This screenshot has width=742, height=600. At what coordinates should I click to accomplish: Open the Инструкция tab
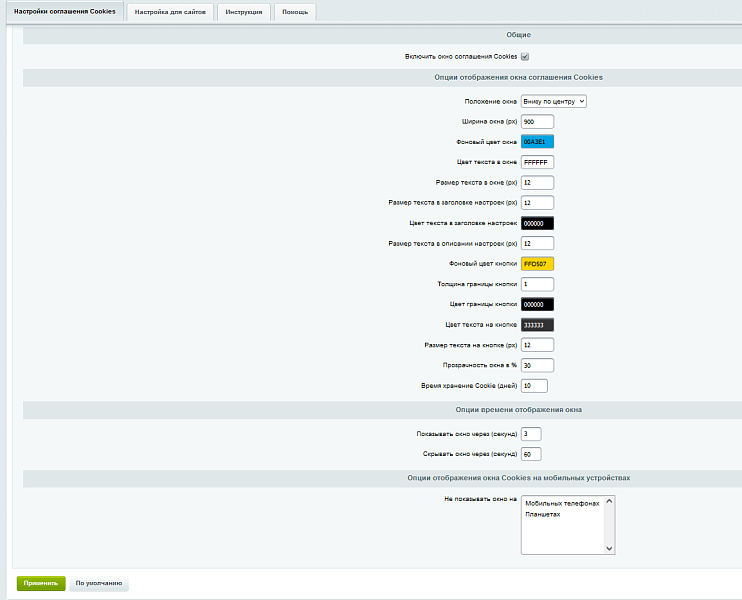pos(244,12)
